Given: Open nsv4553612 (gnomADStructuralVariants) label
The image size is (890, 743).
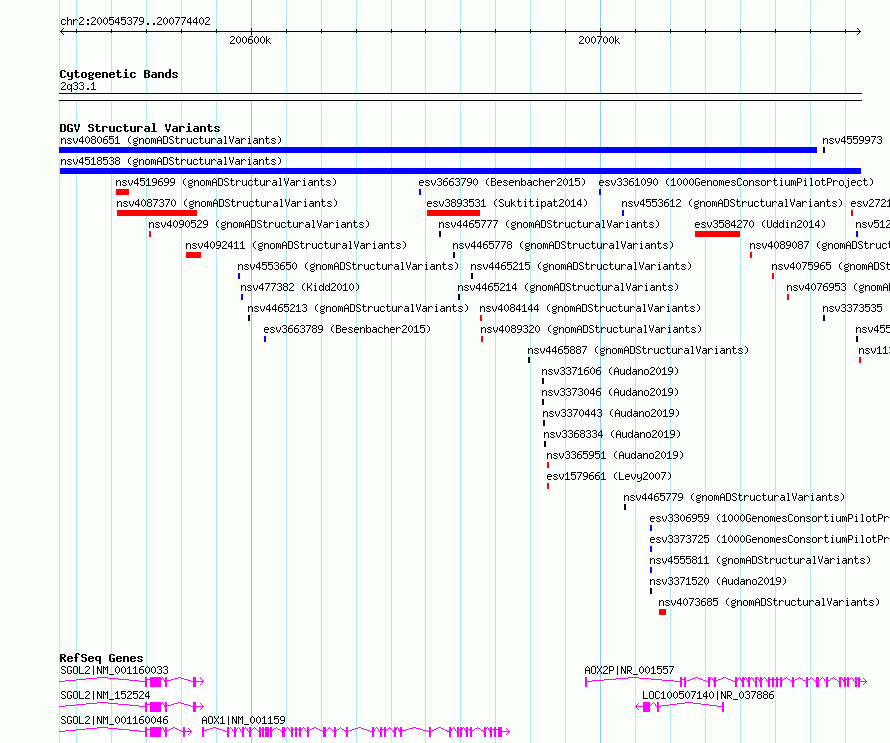Looking at the screenshot, I should 732,203.
